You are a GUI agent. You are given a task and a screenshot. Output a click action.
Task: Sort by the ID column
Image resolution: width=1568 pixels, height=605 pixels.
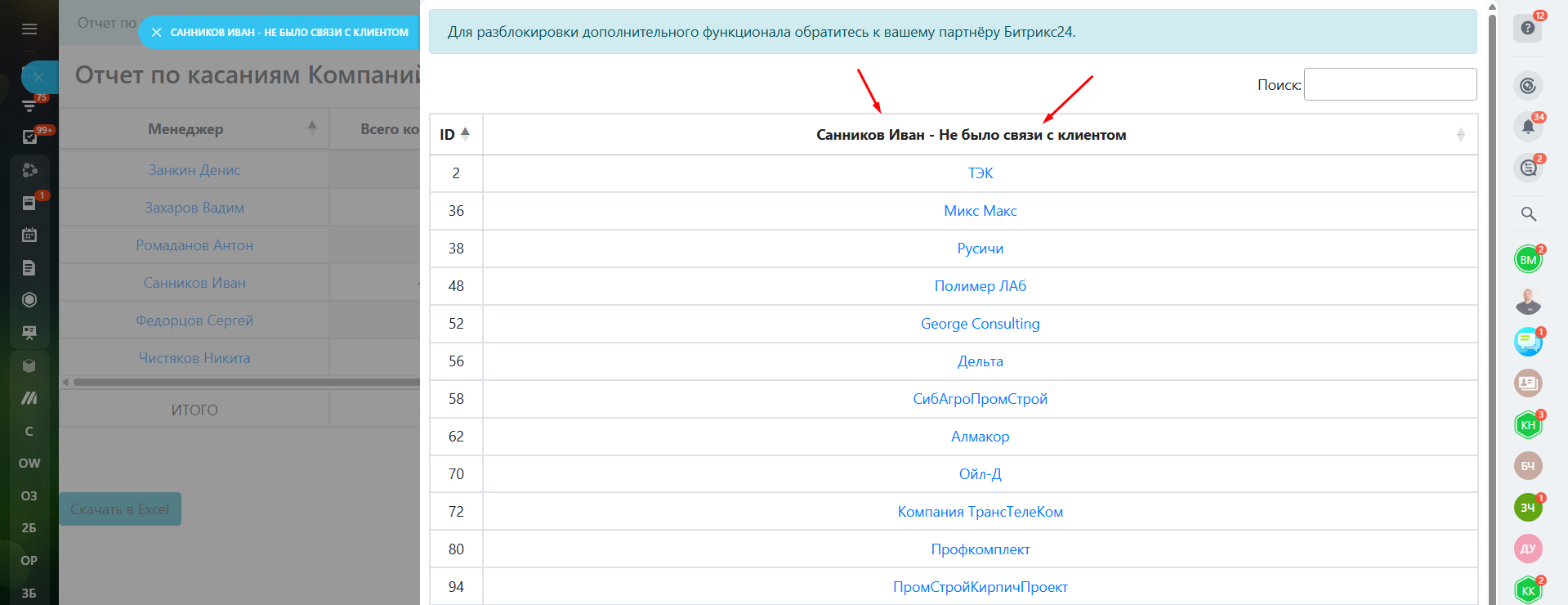[456, 134]
